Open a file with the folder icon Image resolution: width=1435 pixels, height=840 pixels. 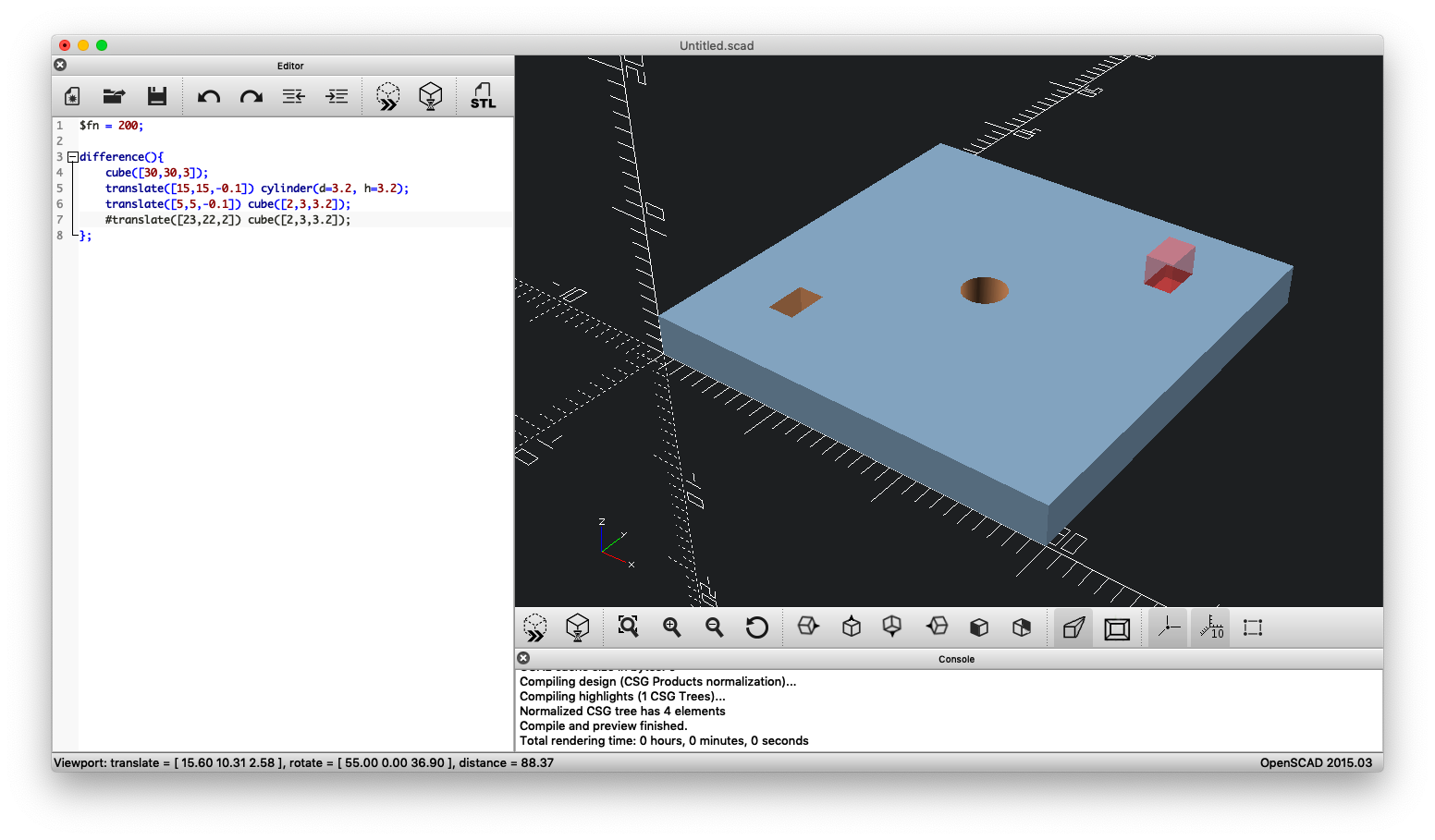click(x=114, y=96)
